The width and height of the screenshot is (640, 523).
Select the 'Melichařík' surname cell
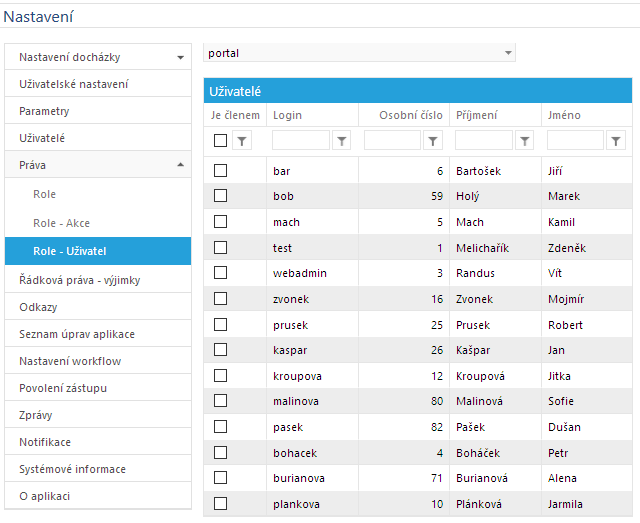click(496, 247)
